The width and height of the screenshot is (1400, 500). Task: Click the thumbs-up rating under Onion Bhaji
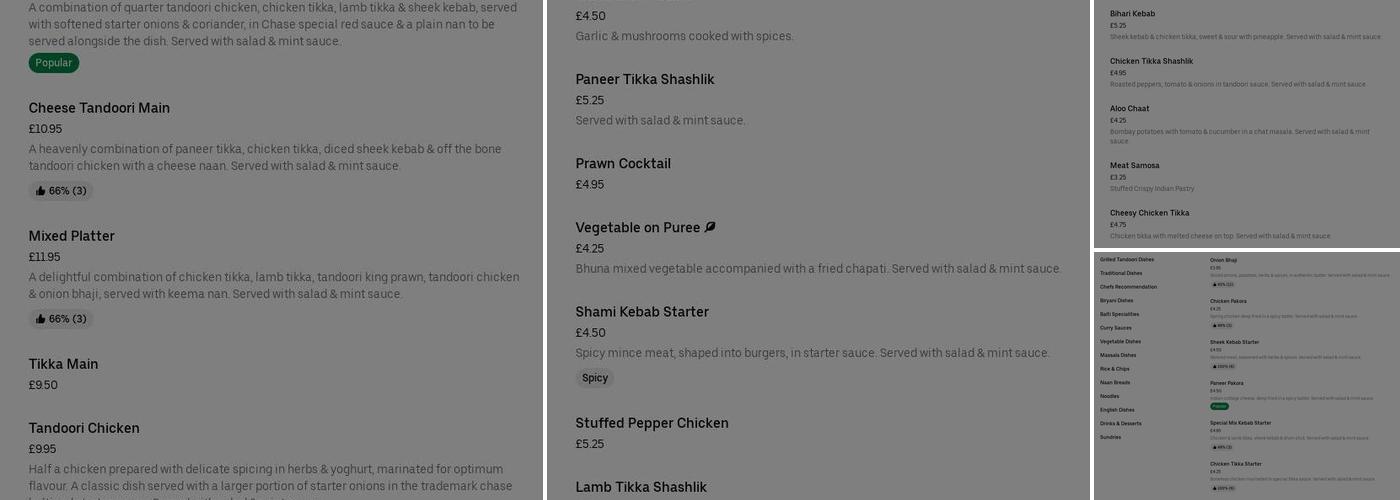(1222, 284)
